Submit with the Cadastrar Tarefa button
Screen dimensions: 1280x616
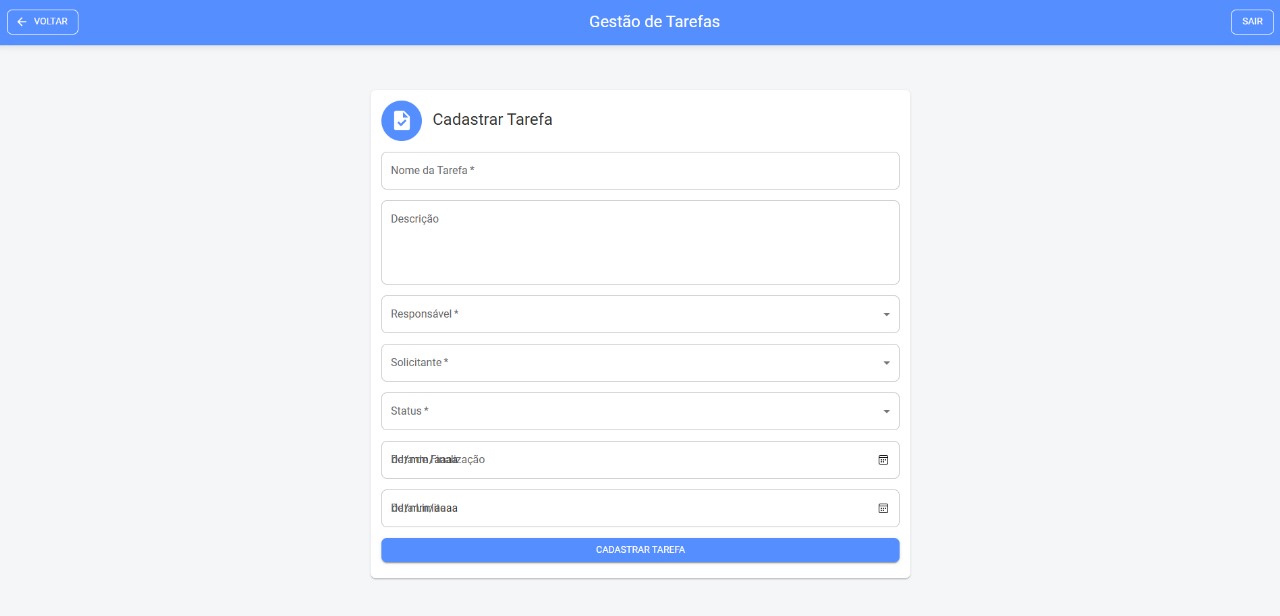click(x=640, y=550)
